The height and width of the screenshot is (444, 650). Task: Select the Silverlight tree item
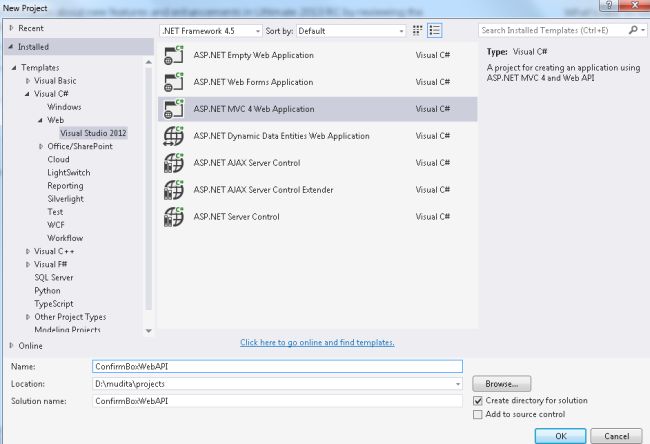(x=65, y=199)
